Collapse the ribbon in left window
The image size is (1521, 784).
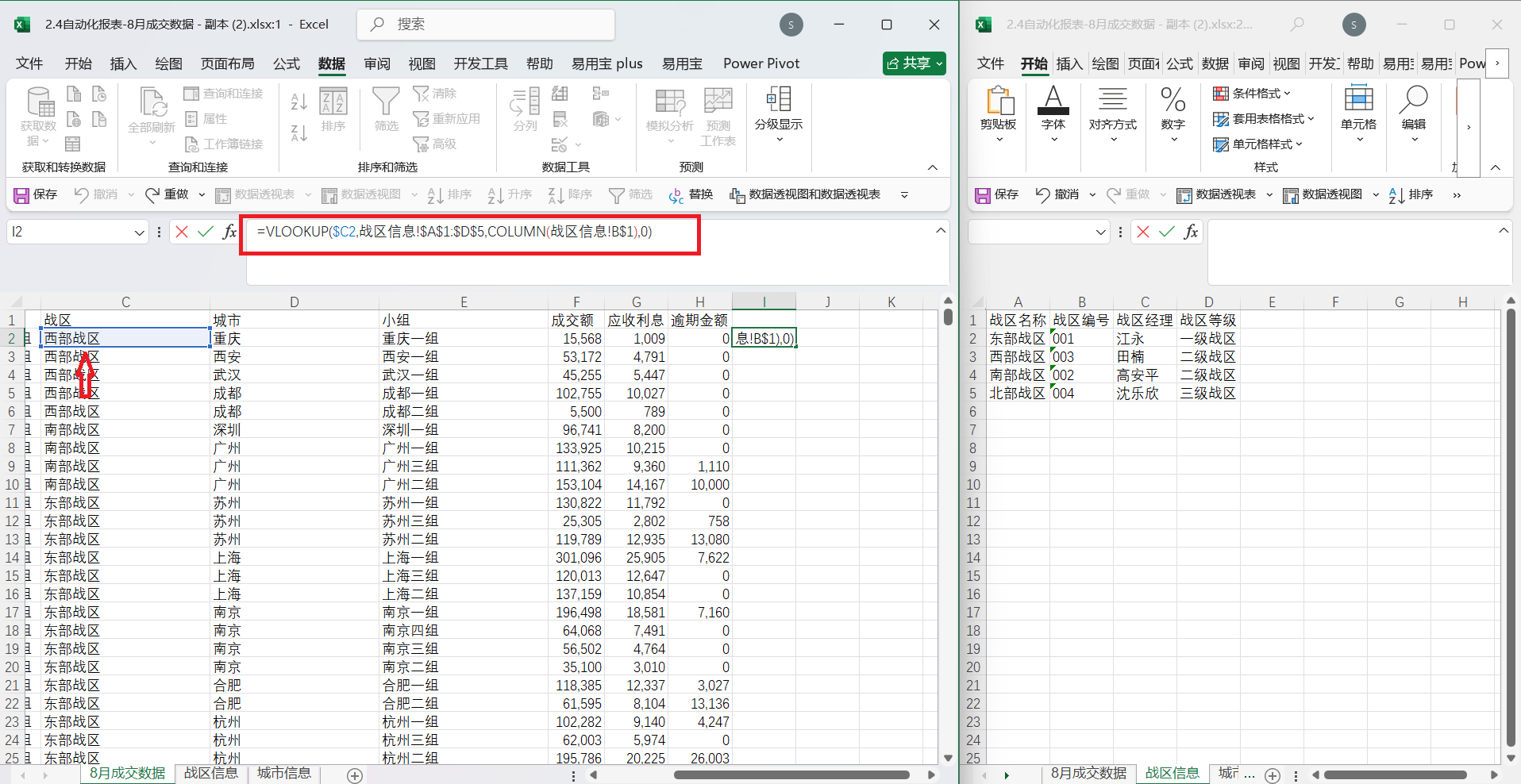(x=933, y=167)
